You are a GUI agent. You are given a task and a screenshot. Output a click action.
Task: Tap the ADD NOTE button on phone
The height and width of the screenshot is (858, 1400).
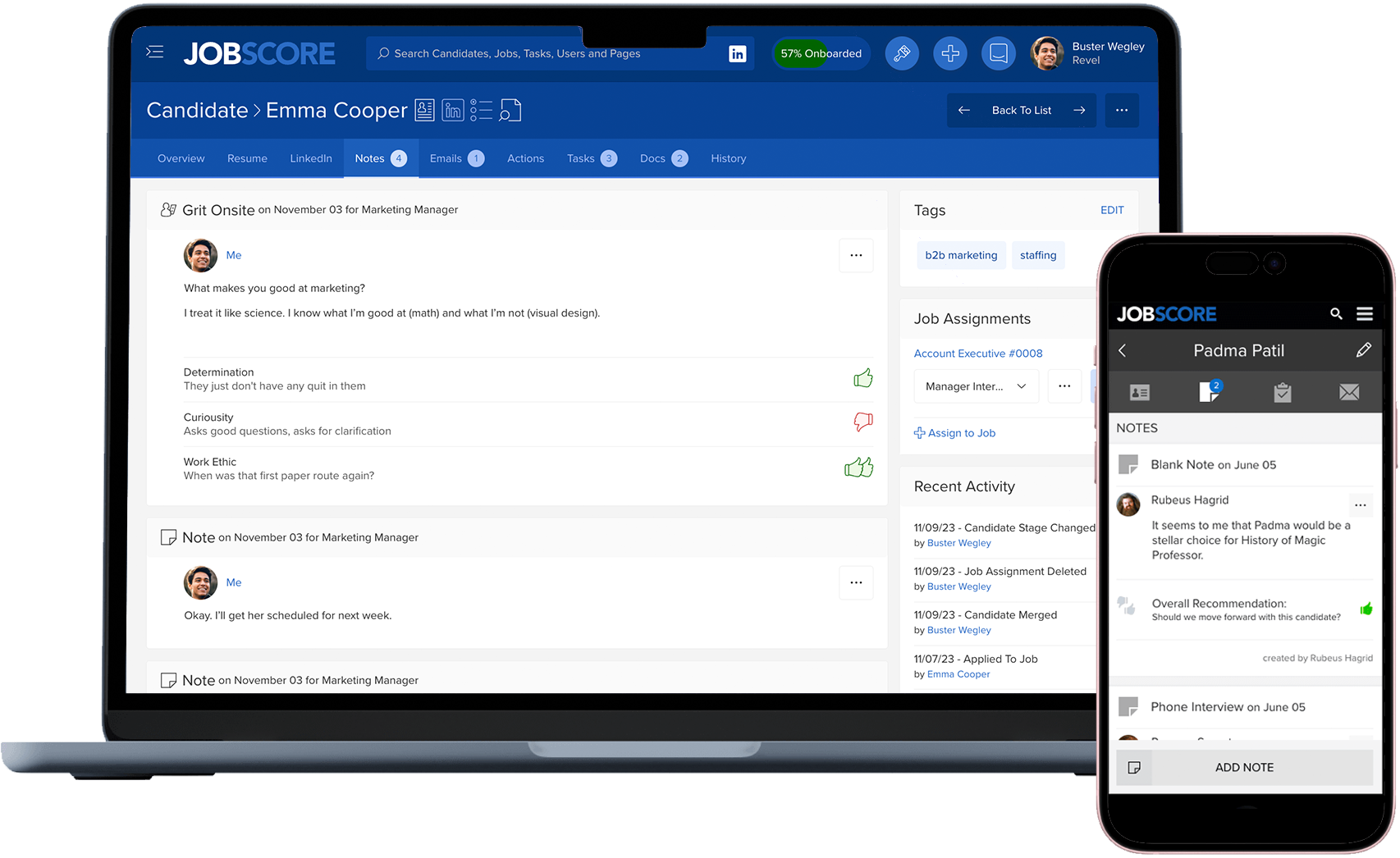click(x=1244, y=768)
